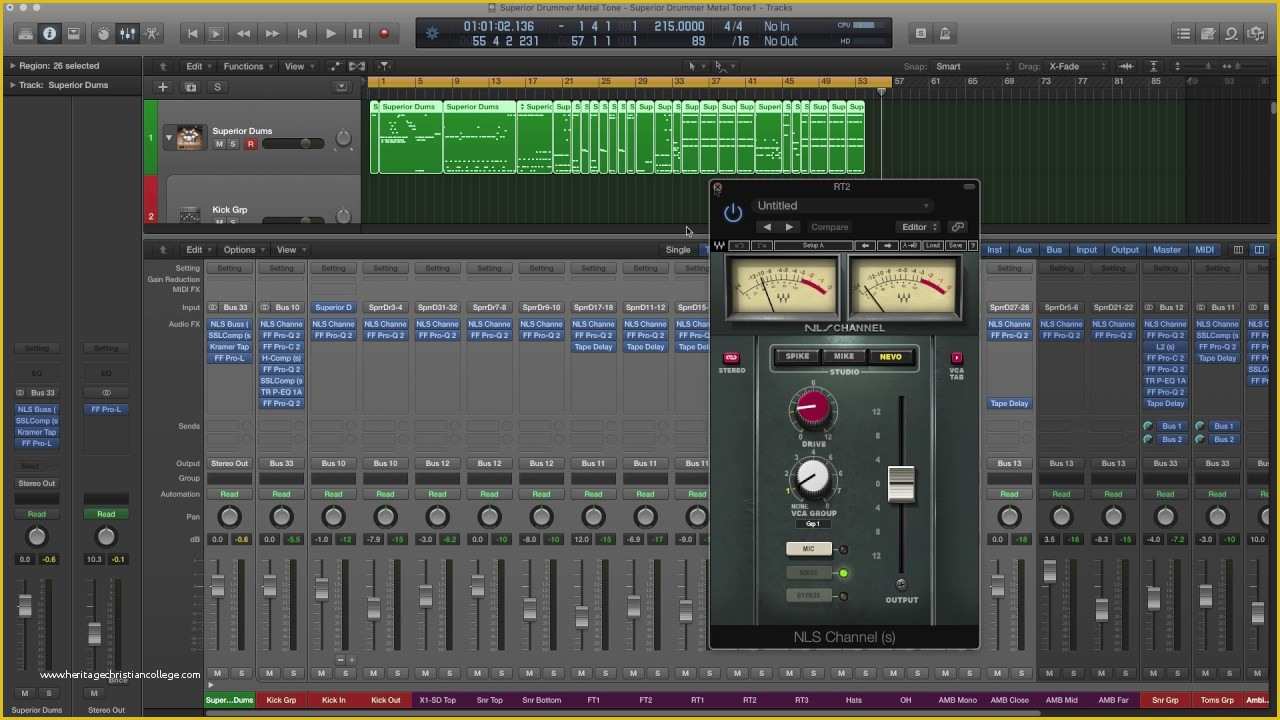Expand the Track Superior Dums section

[x=11, y=85]
